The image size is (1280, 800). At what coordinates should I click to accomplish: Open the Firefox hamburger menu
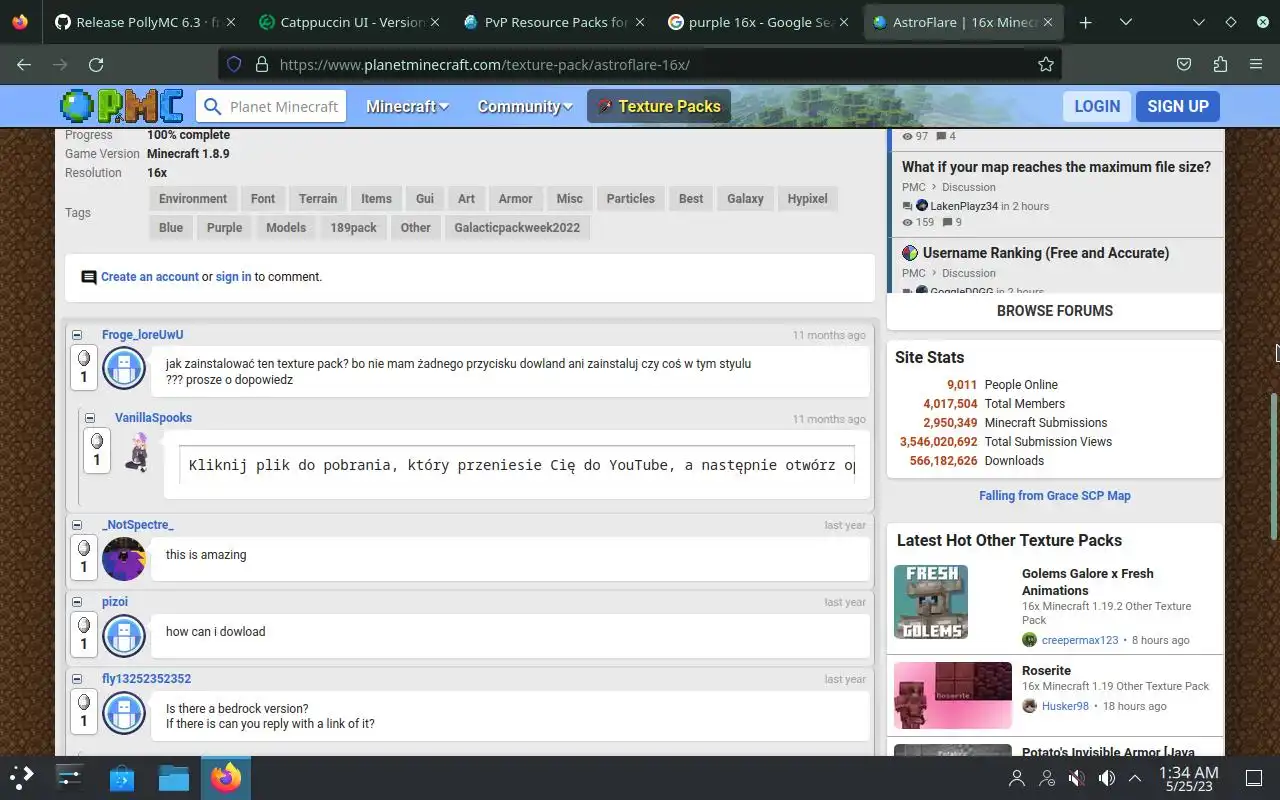tap(1256, 64)
